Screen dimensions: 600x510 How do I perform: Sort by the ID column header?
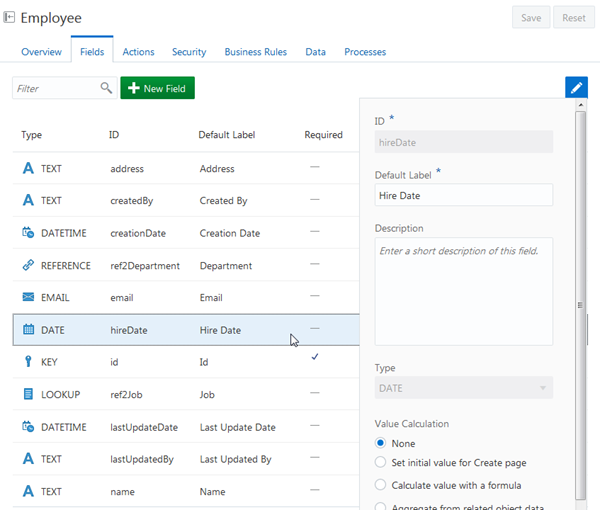point(114,135)
